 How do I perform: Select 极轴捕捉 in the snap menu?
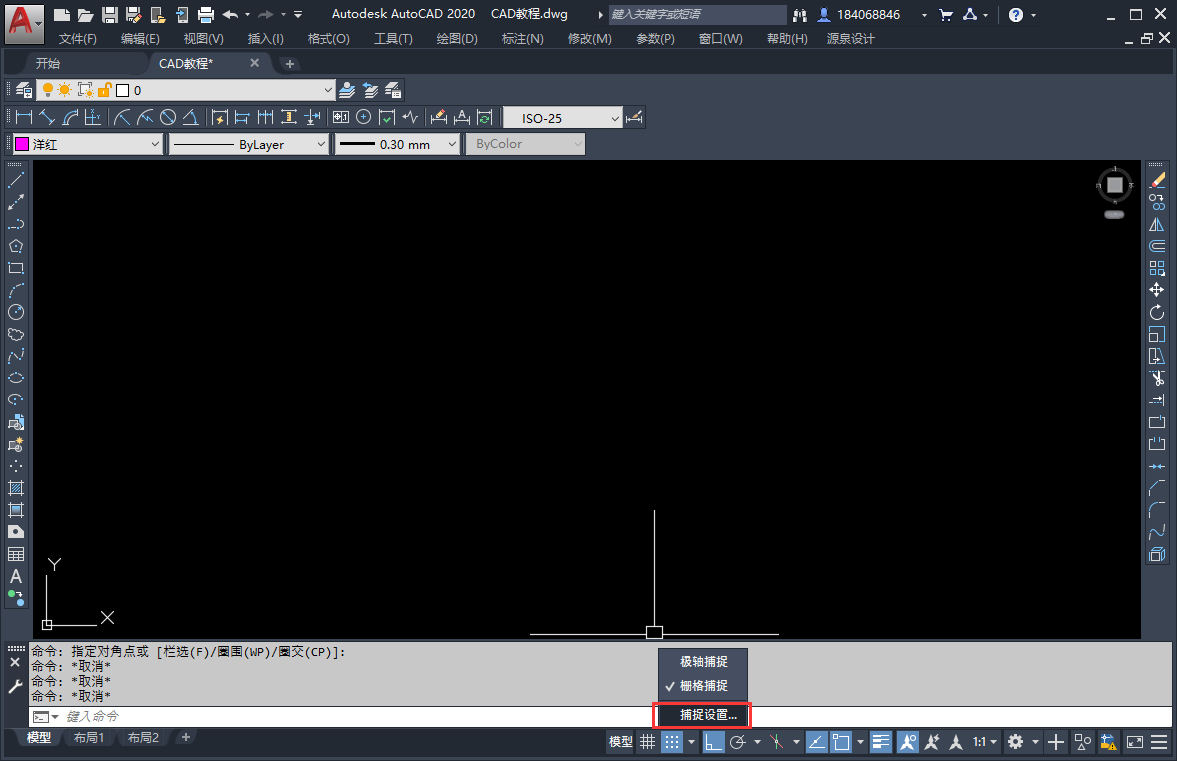[x=703, y=661]
